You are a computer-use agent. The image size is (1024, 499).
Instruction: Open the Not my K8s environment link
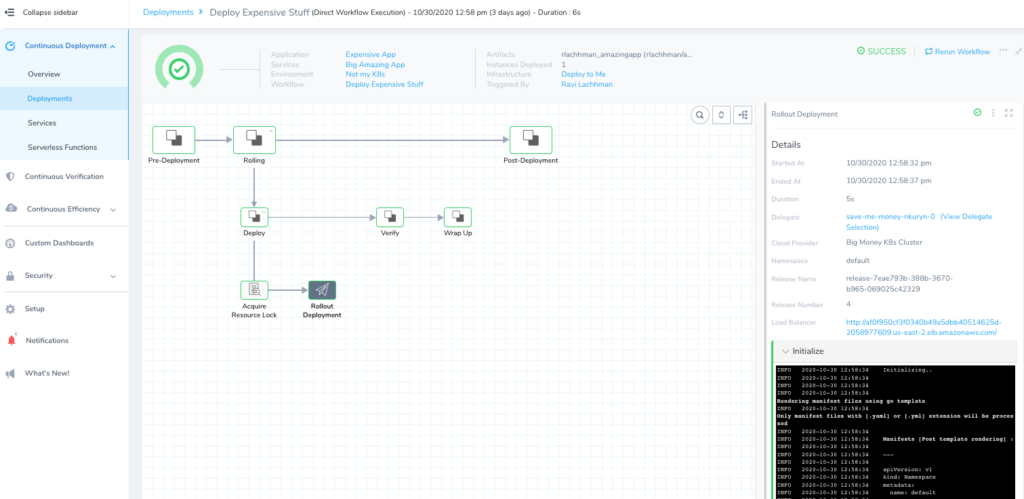coord(365,74)
